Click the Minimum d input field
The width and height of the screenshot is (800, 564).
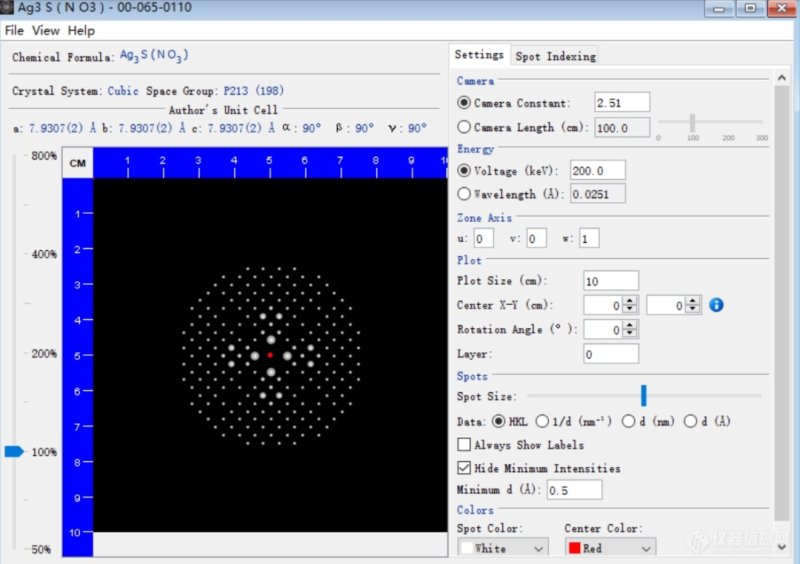(x=574, y=489)
